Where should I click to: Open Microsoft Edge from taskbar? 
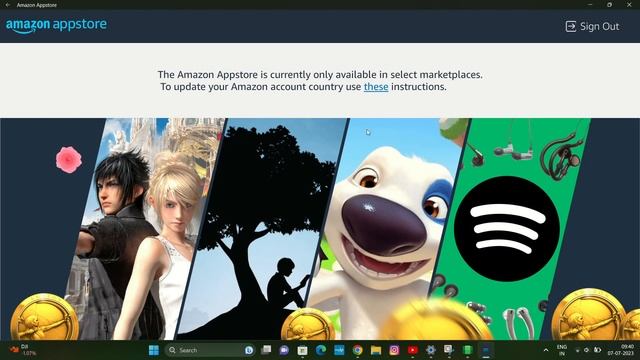[321, 350]
